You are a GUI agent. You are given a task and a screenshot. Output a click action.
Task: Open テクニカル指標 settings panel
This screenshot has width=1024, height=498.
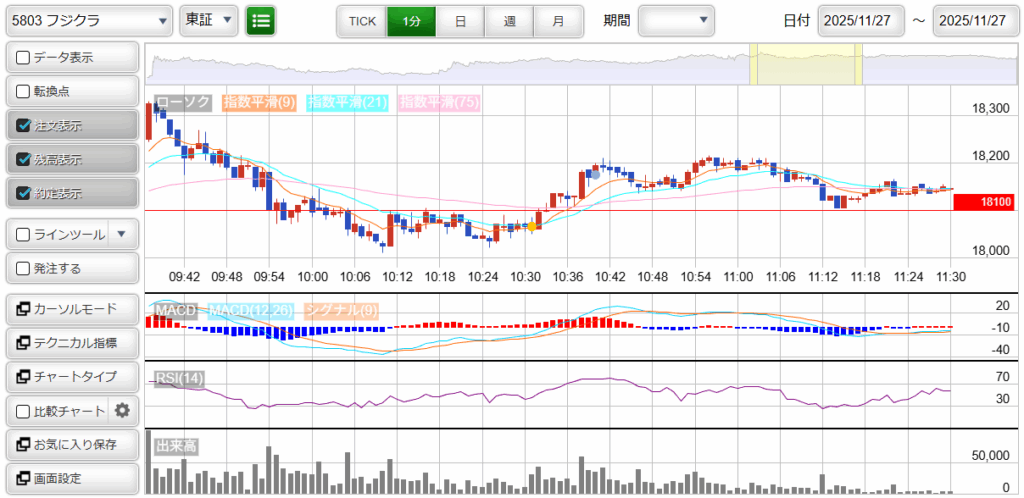(x=70, y=342)
